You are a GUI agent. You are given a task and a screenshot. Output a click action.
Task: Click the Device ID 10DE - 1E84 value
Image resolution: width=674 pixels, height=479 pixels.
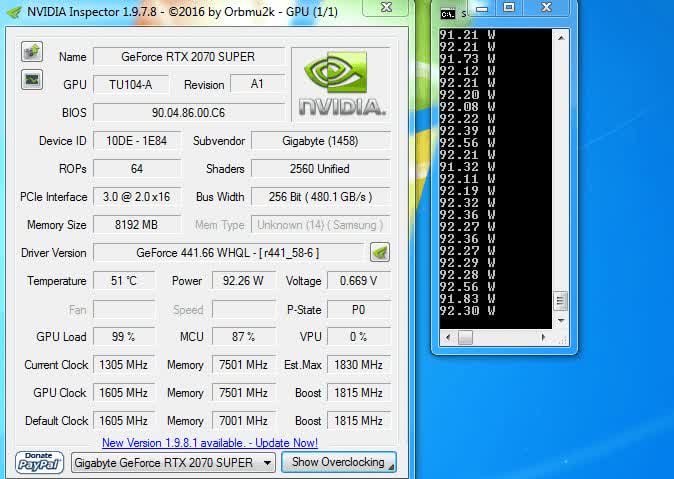(x=137, y=141)
